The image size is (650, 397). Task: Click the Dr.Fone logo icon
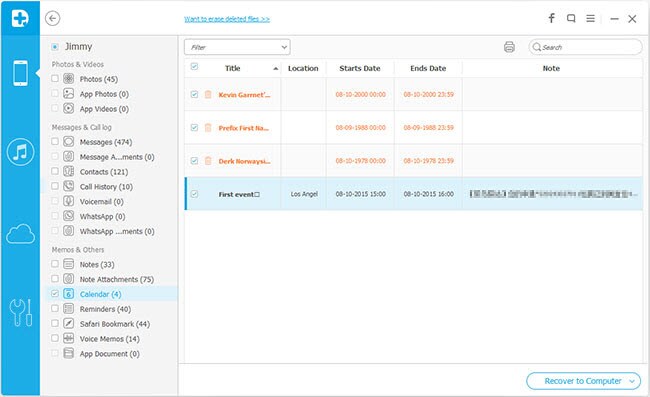pyautogui.click(x=20, y=18)
